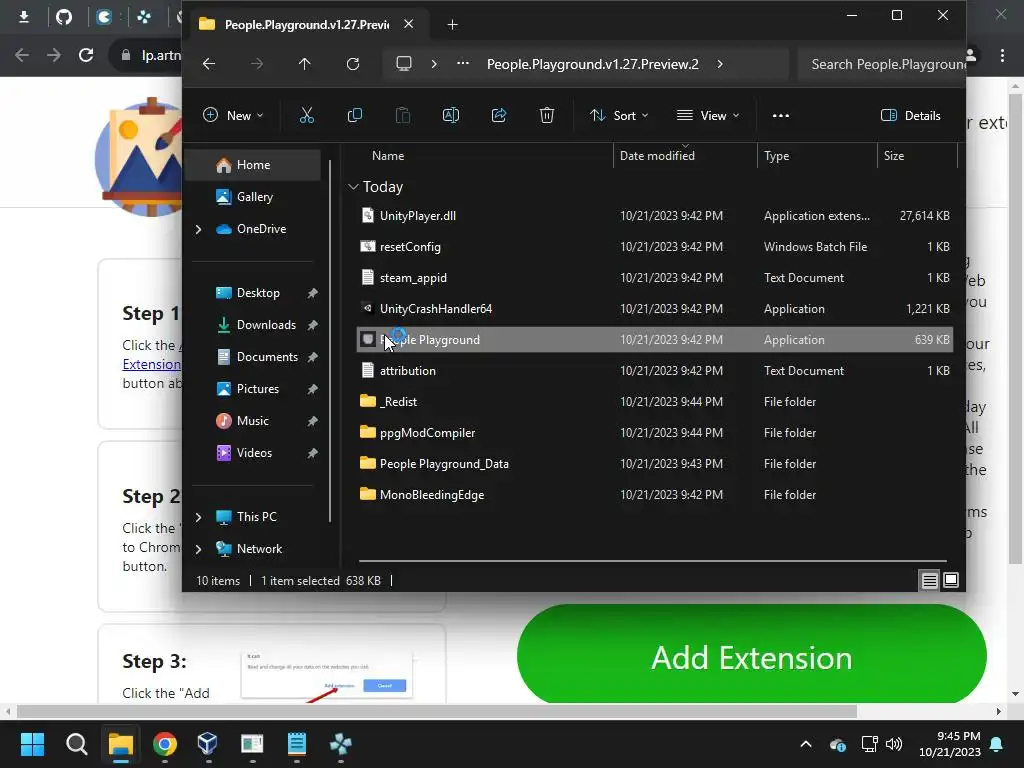This screenshot has height=768, width=1024.
Task: Click the Share icon in toolbar
Action: tap(499, 116)
